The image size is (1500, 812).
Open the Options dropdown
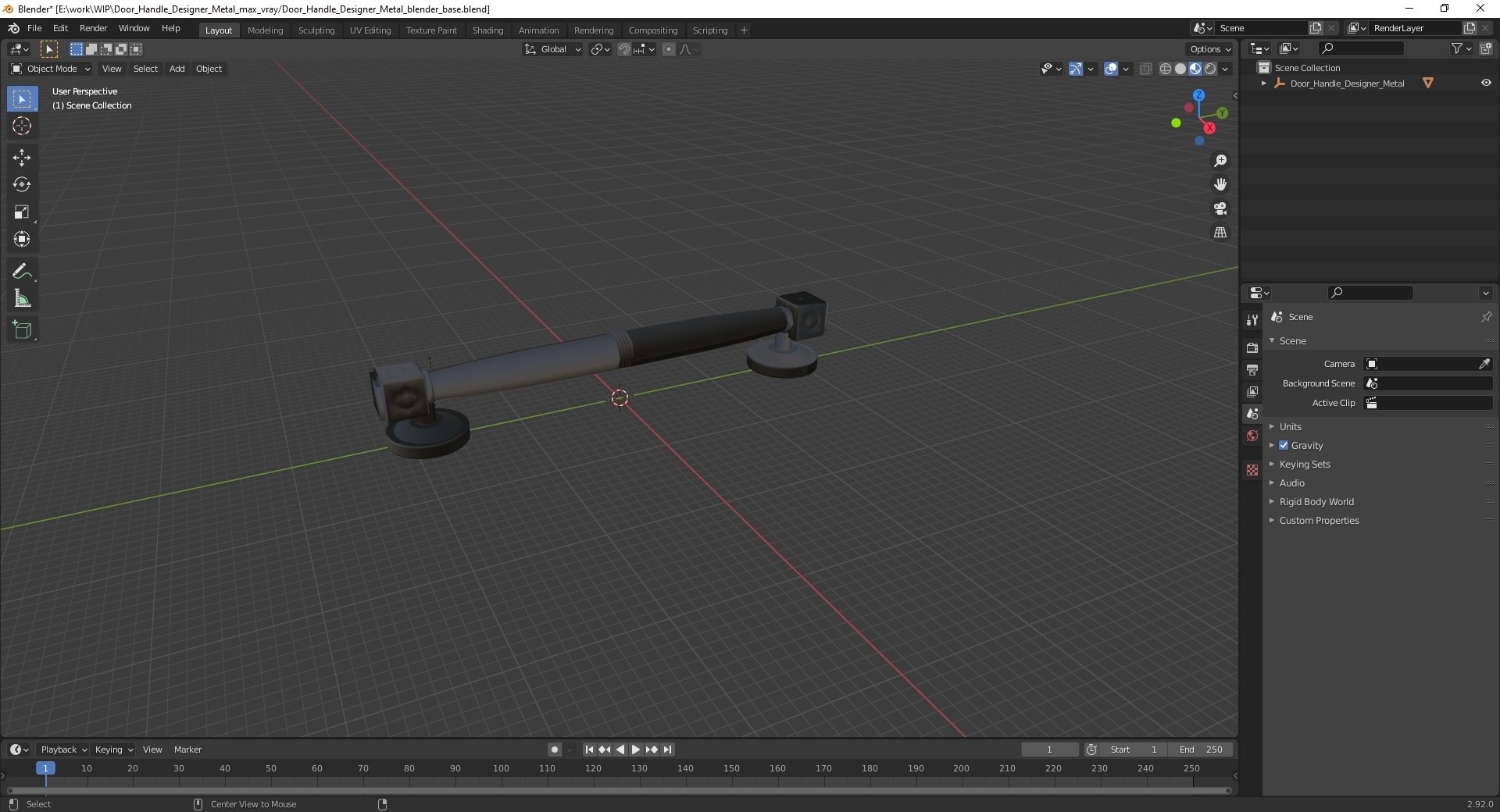[x=1210, y=49]
